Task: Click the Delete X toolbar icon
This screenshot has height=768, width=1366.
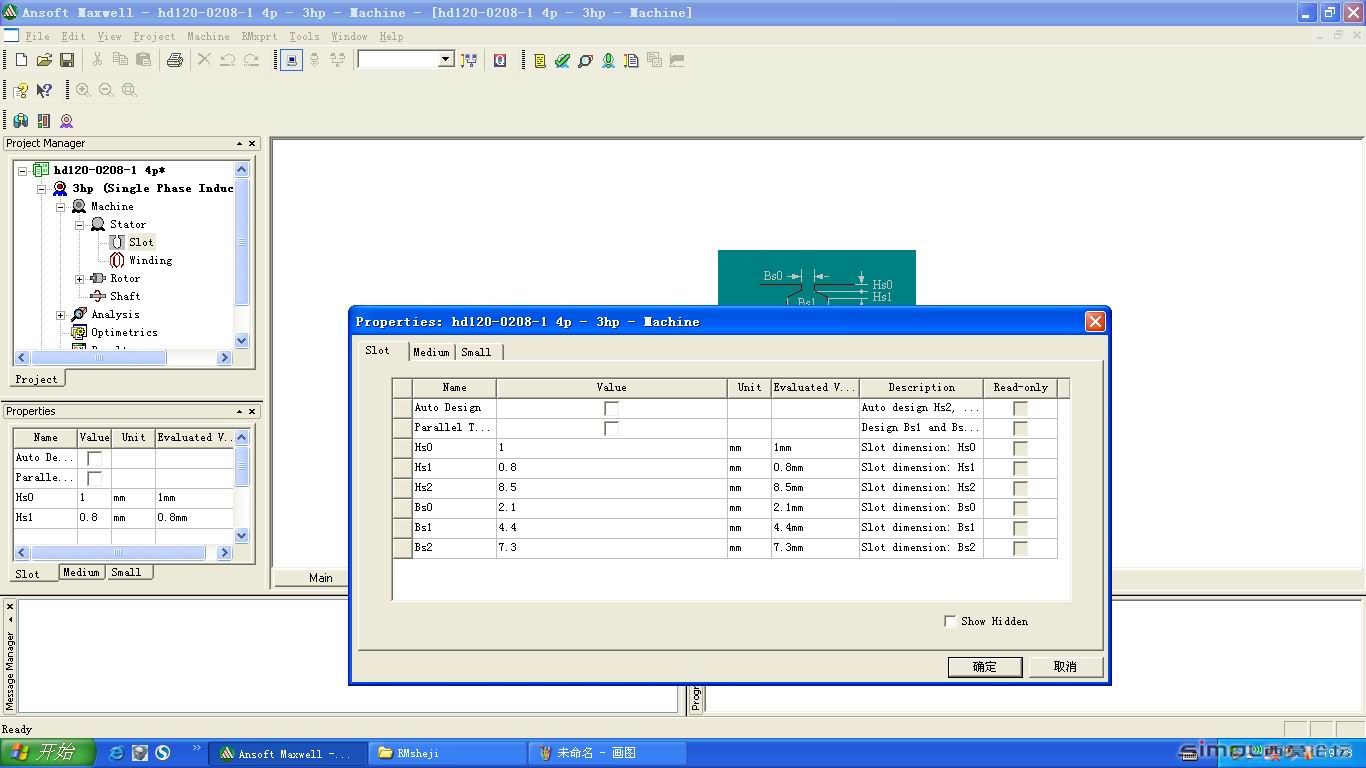Action: tap(204, 60)
